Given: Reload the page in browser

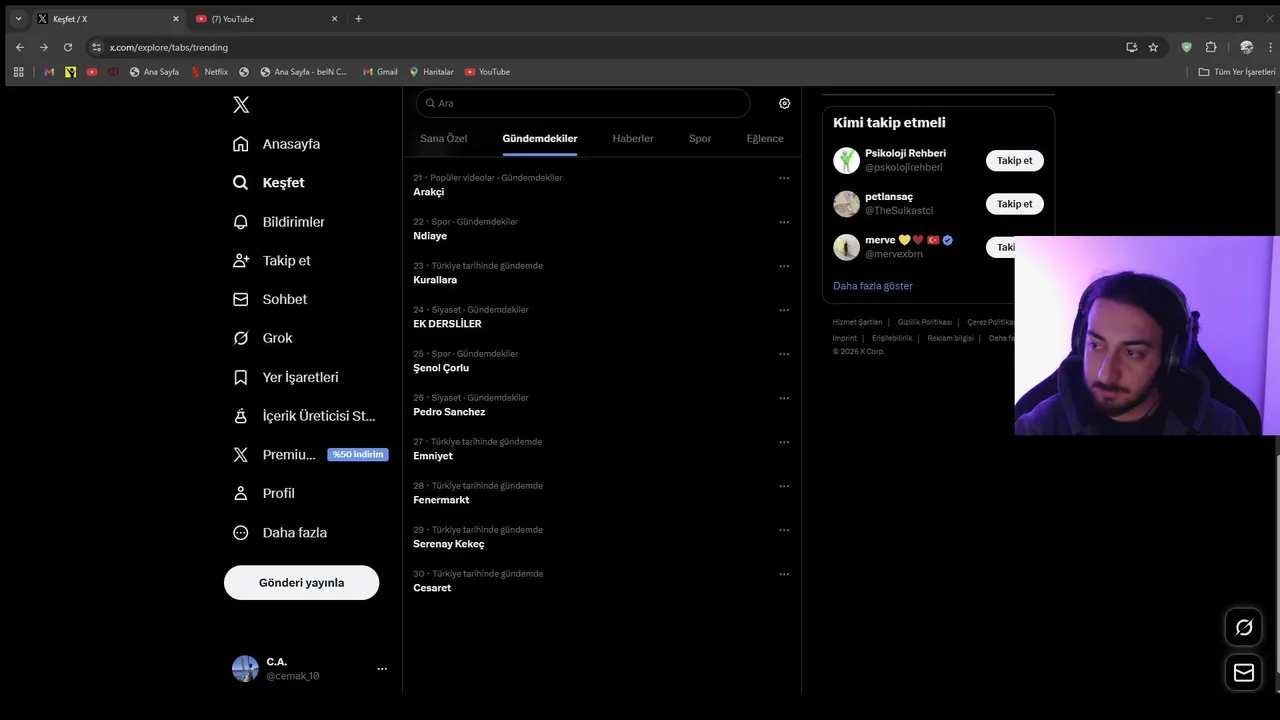Looking at the screenshot, I should pos(68,47).
